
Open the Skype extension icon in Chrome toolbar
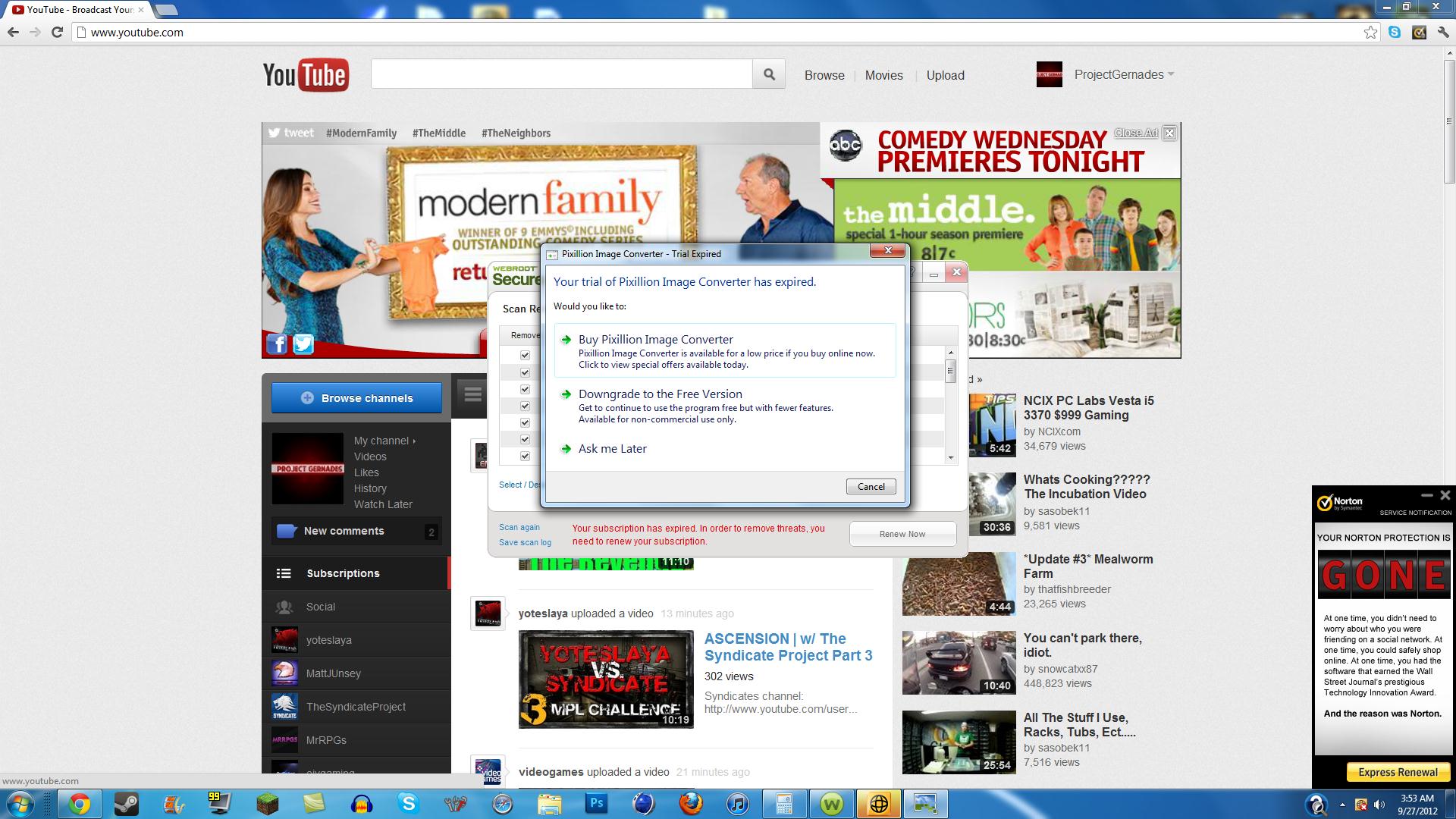pos(1395,32)
